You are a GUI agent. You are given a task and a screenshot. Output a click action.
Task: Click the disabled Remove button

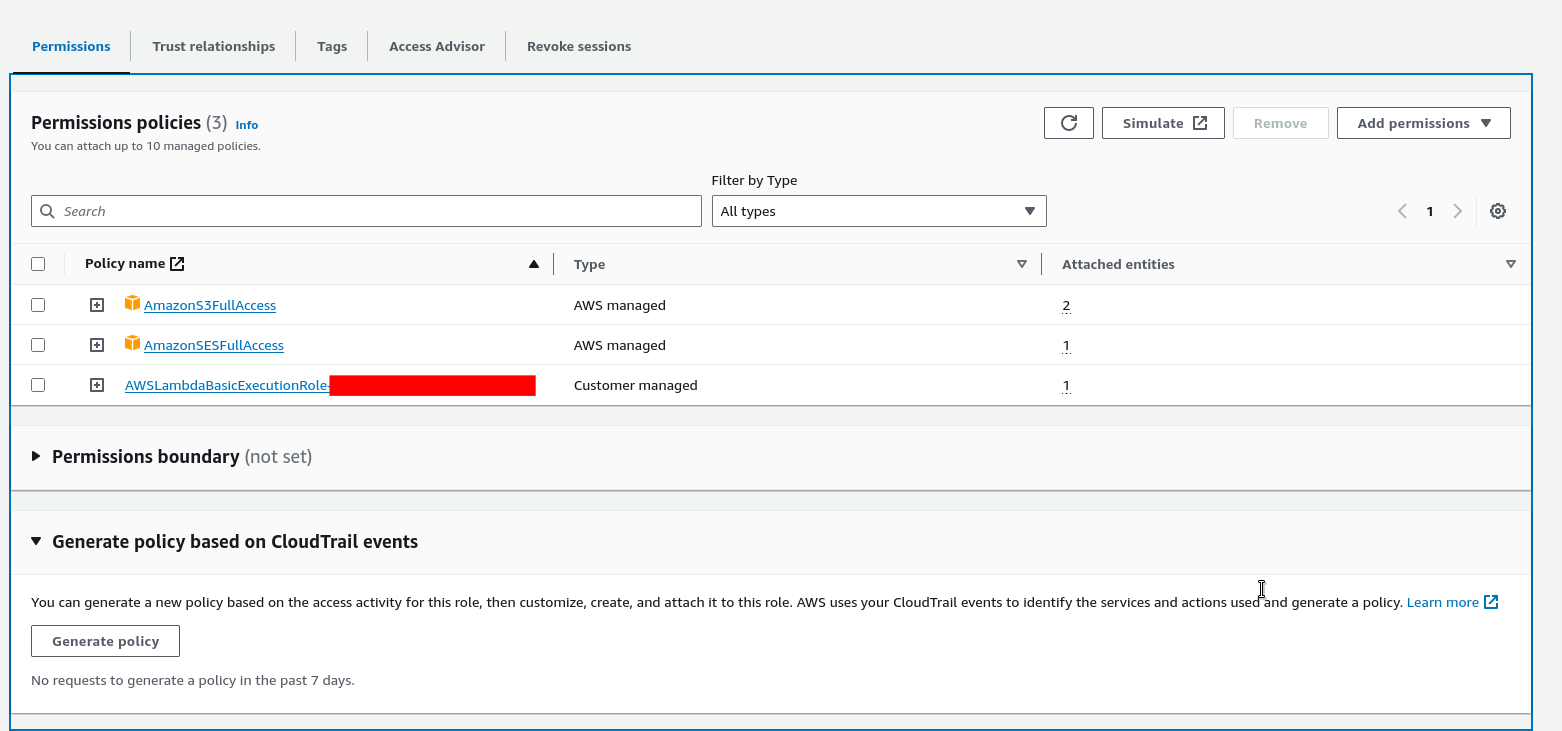1280,123
